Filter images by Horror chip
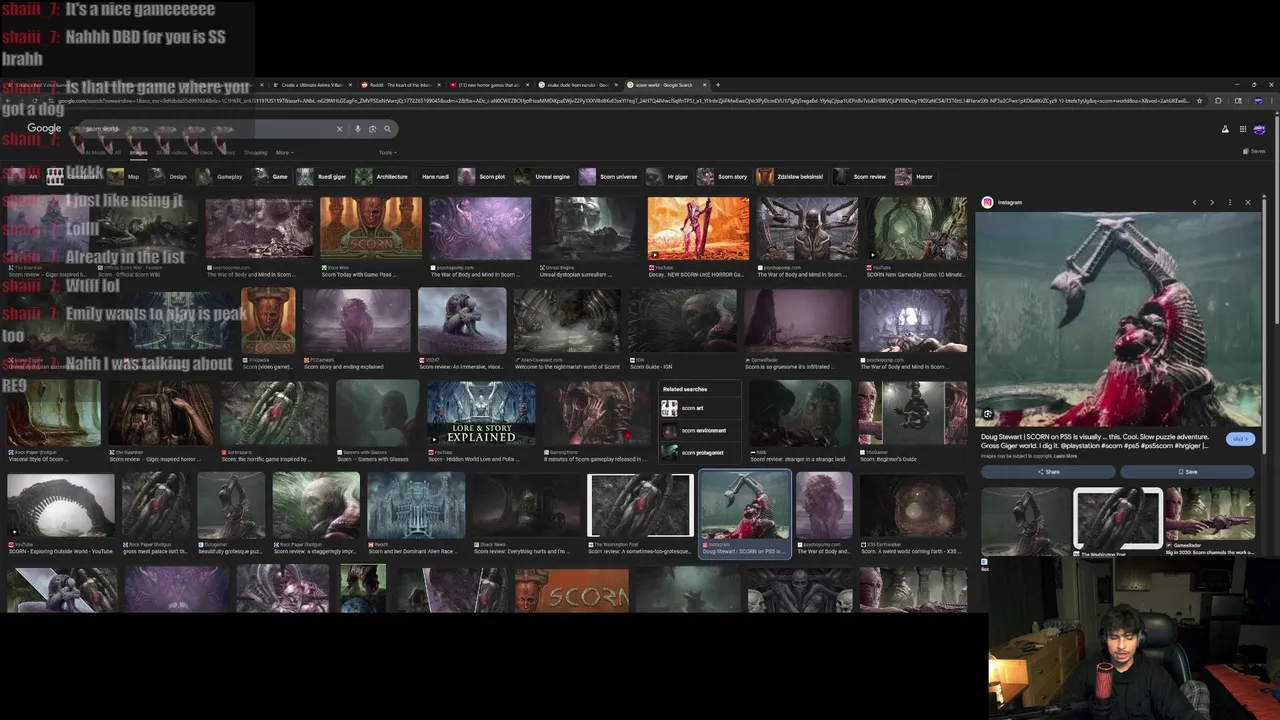 coord(915,177)
